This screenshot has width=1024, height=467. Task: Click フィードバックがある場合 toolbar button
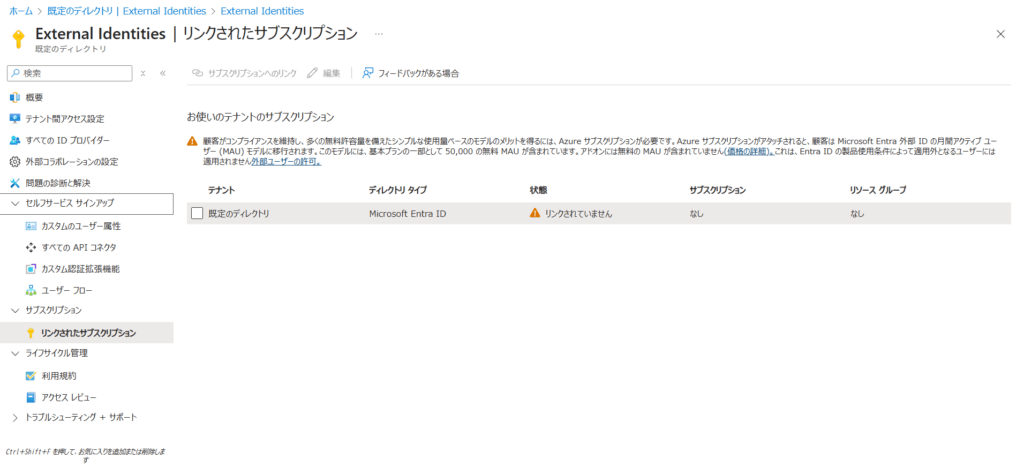click(x=410, y=73)
